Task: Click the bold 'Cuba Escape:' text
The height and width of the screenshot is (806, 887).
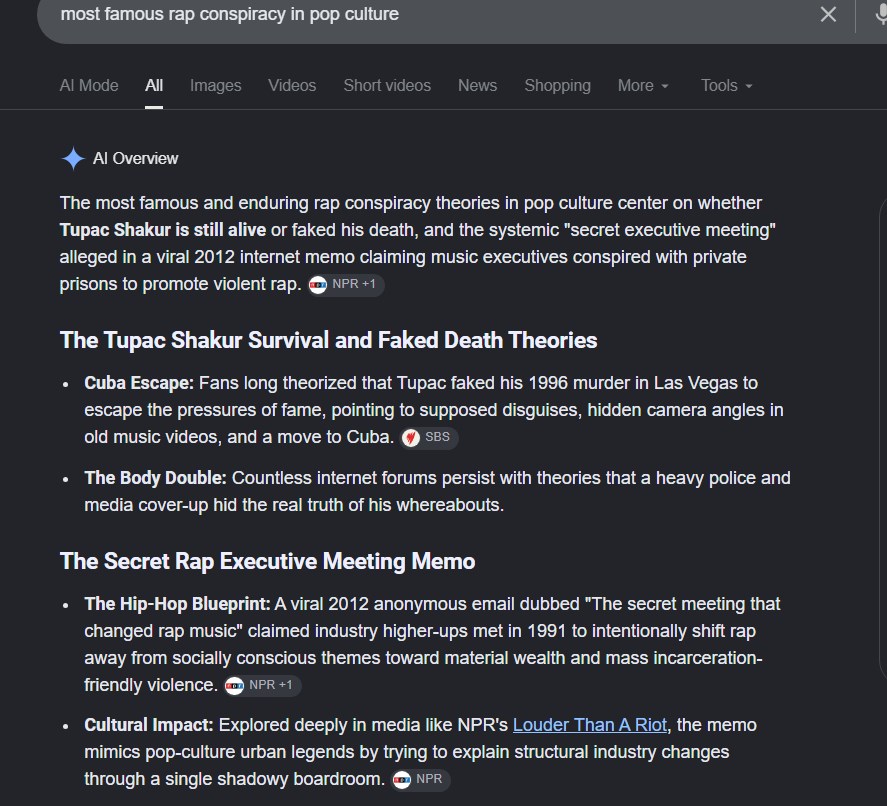Action: click(139, 383)
